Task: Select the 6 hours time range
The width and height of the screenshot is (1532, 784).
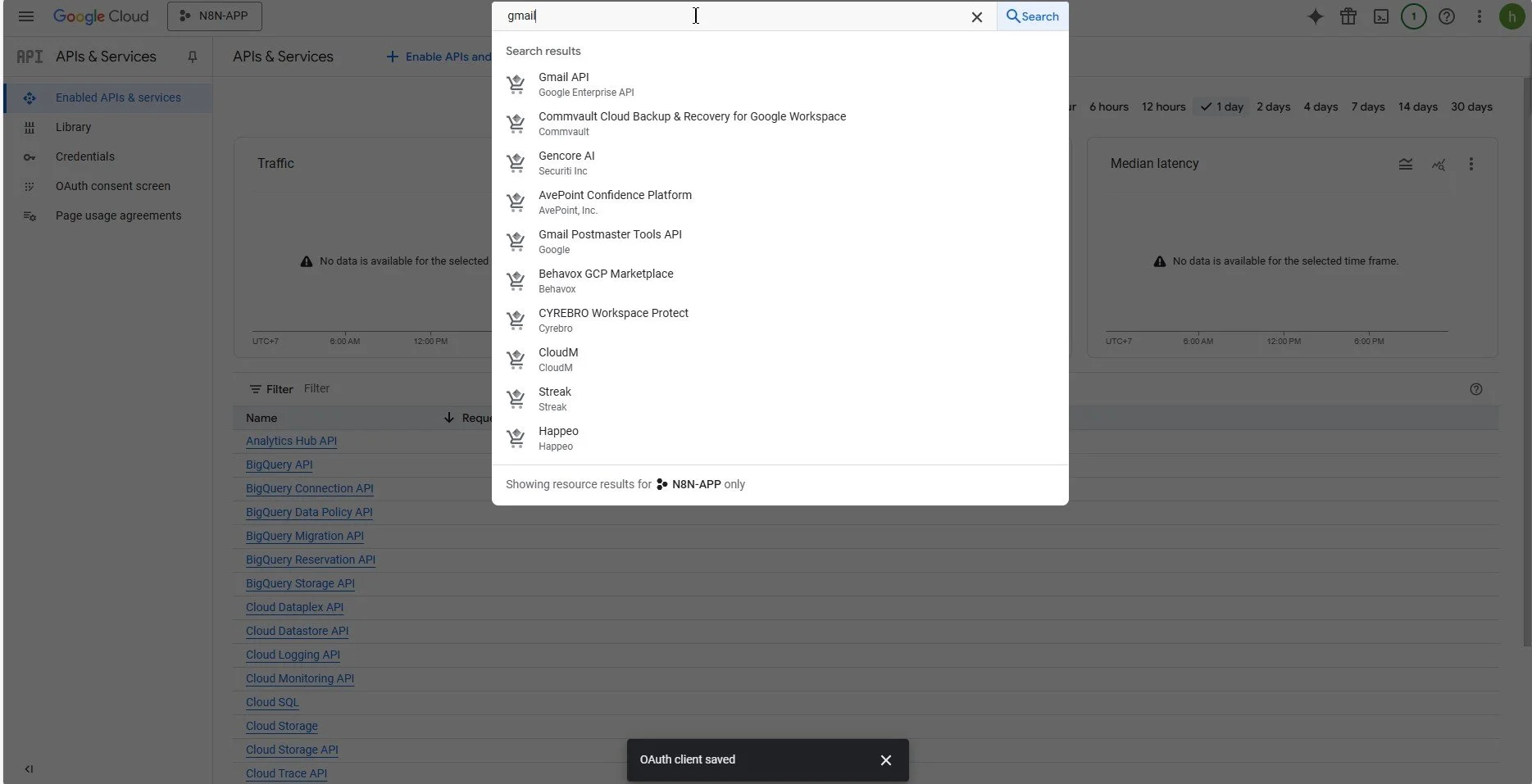Action: [x=1108, y=106]
